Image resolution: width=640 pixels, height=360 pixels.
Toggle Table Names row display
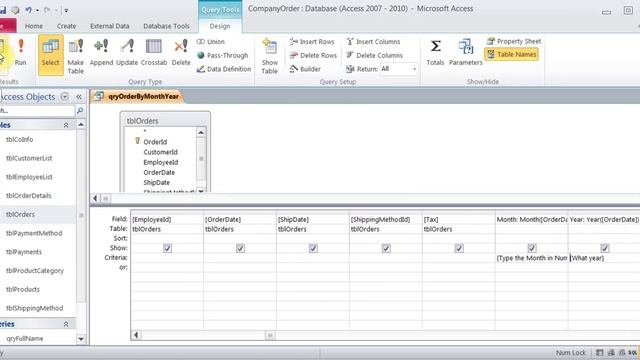click(x=511, y=54)
